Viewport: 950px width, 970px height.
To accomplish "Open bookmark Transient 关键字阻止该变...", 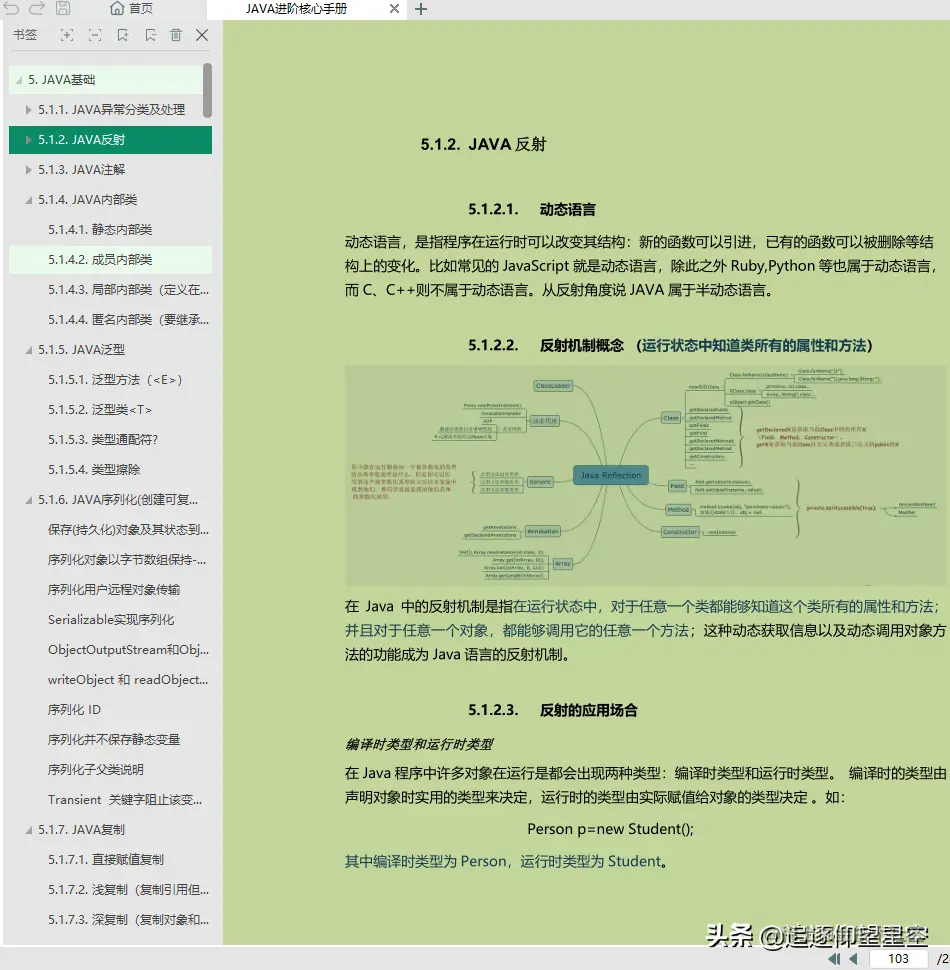I will [x=125, y=800].
